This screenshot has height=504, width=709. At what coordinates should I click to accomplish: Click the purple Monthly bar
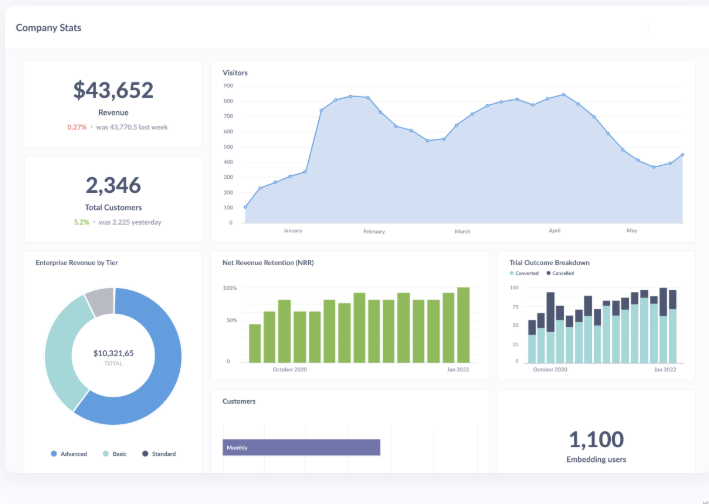[301, 447]
